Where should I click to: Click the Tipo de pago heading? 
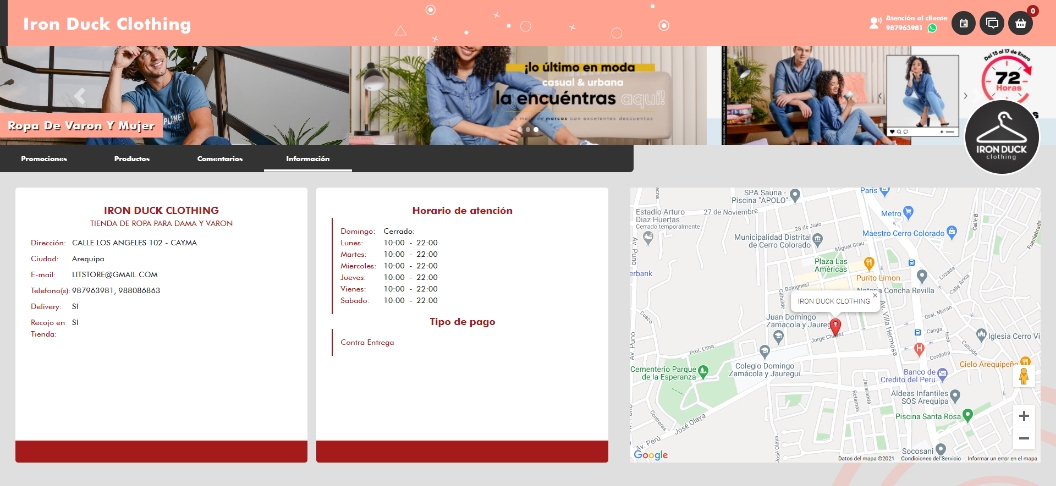(x=462, y=322)
